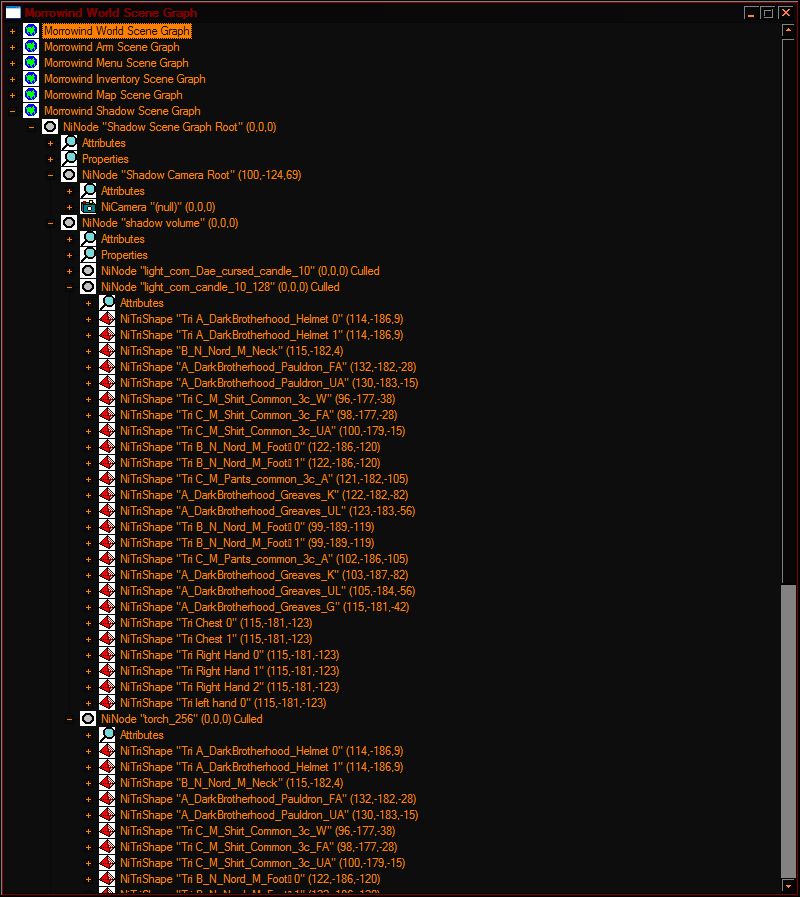800x897 pixels.
Task: Click the shape icon of "Tri left hand 0"
Action: tap(107, 702)
